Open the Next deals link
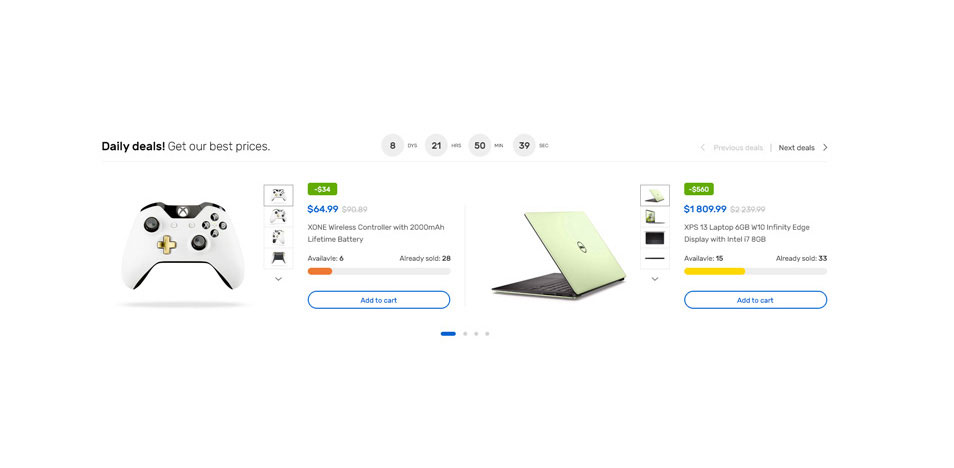 point(796,147)
